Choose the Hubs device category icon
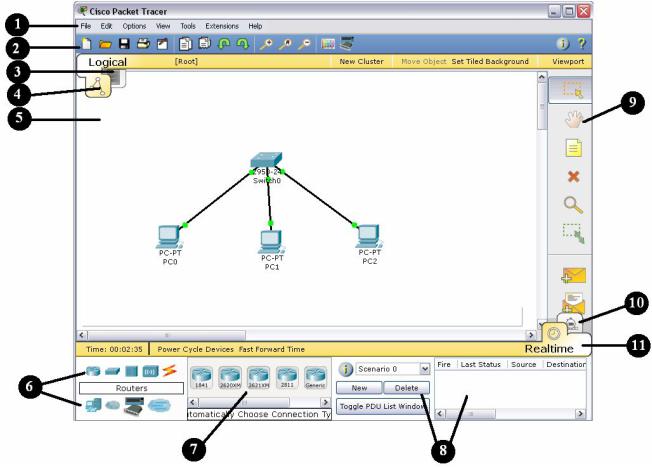Viewport: 652px width, 467px height. tap(131, 371)
